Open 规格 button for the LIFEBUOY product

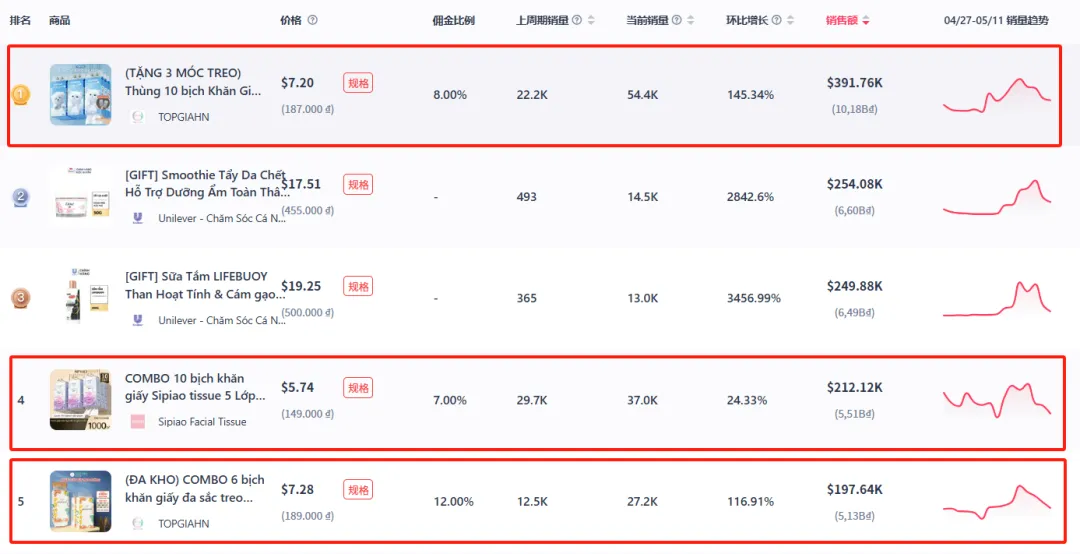click(x=358, y=287)
